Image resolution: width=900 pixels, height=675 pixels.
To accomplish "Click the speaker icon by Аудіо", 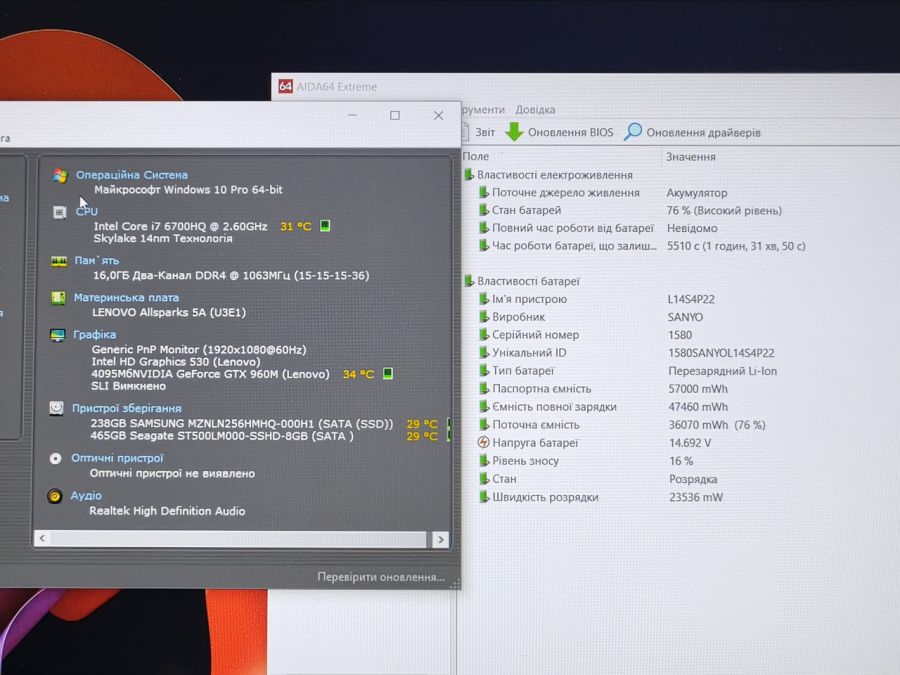I will point(55,496).
